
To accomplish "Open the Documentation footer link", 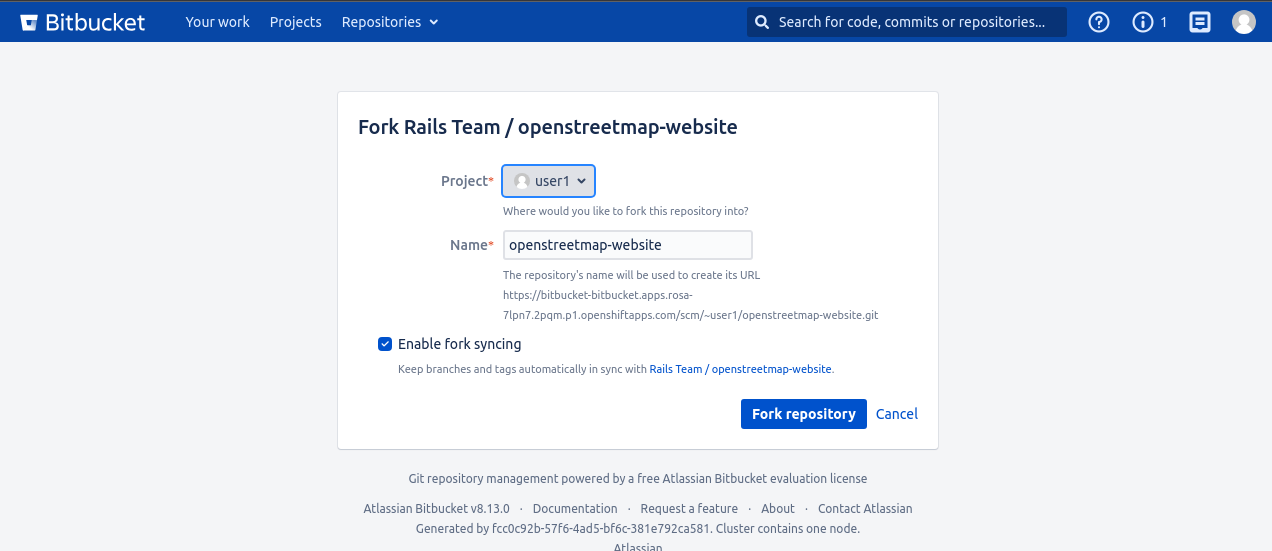I will point(575,508).
